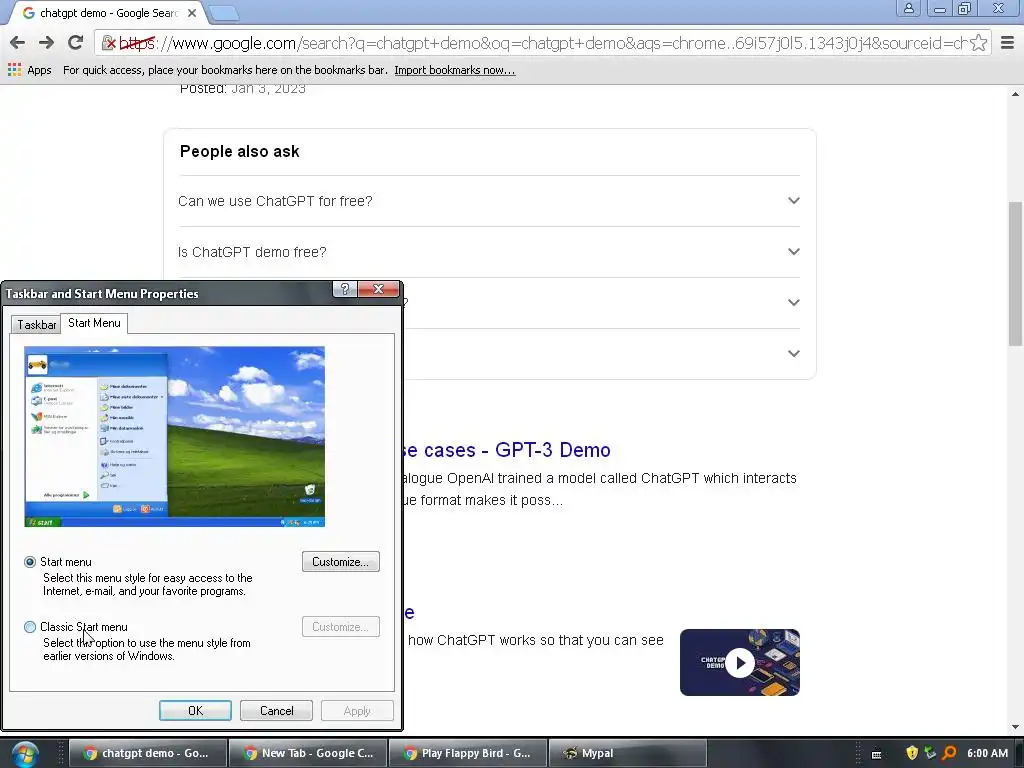The width and height of the screenshot is (1024, 768).
Task: Click the scrollbar up arrow
Action: click(x=1015, y=94)
